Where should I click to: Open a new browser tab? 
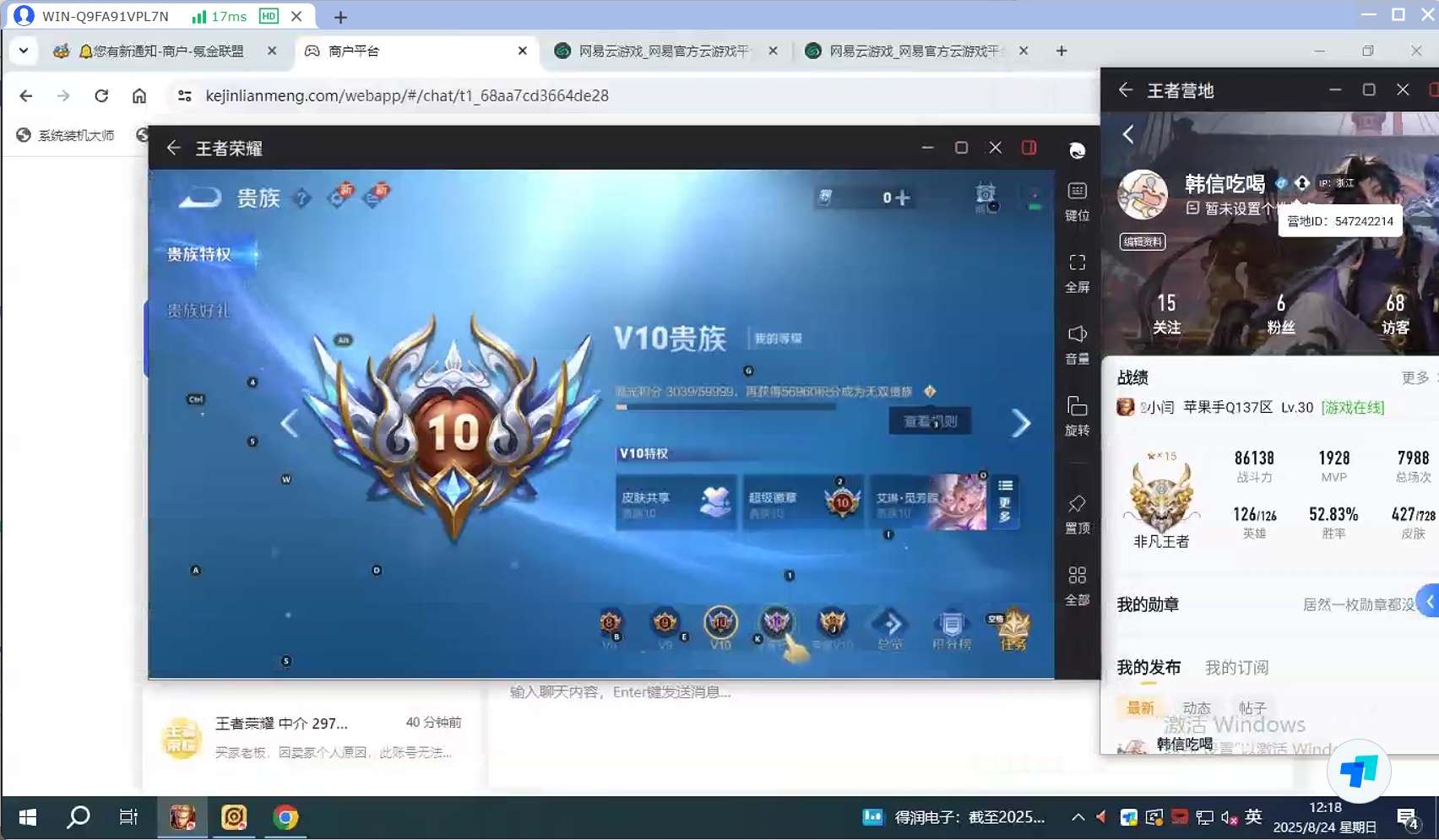pyautogui.click(x=1062, y=51)
